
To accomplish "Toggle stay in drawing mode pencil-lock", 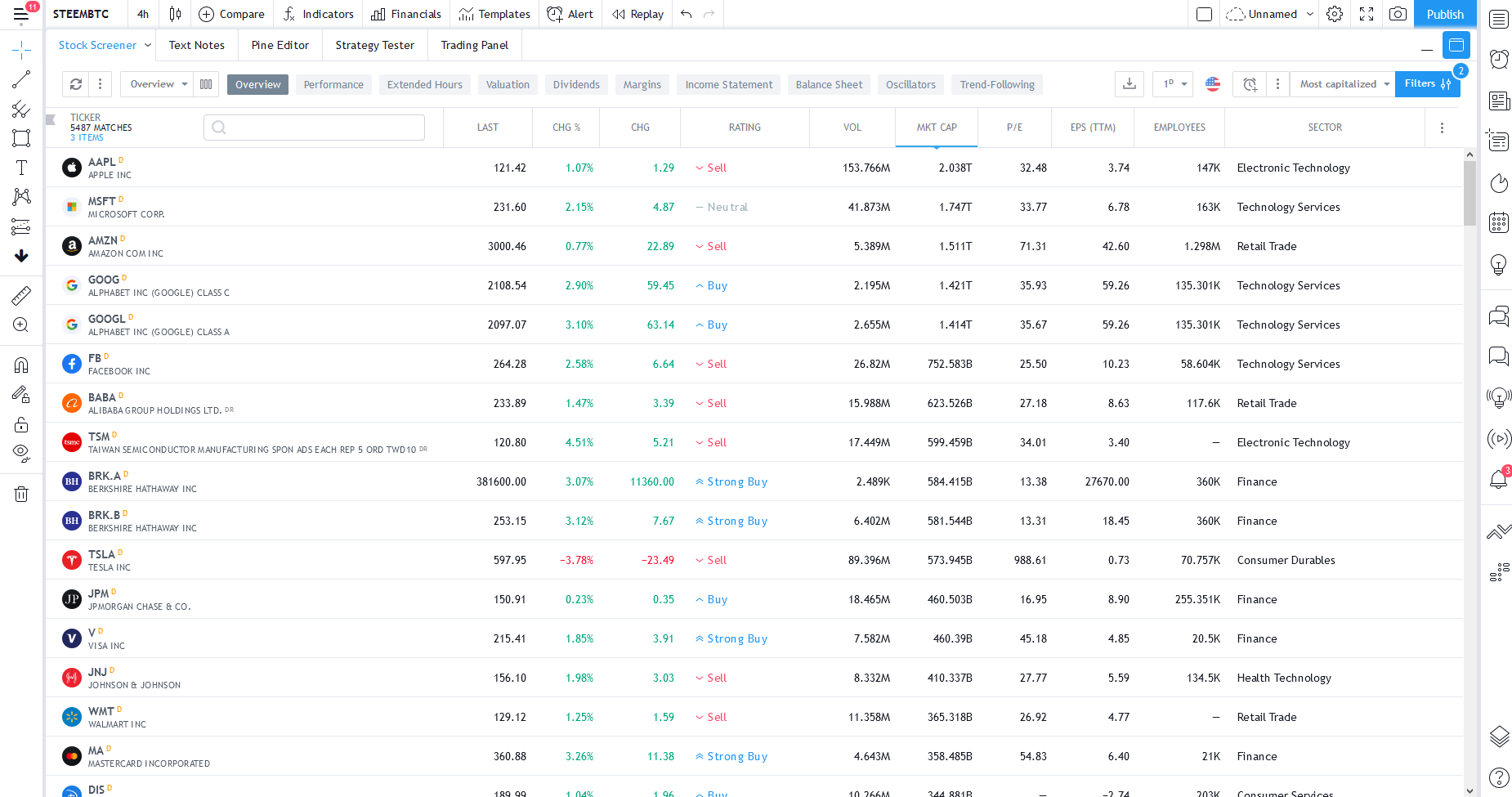I will 21,395.
